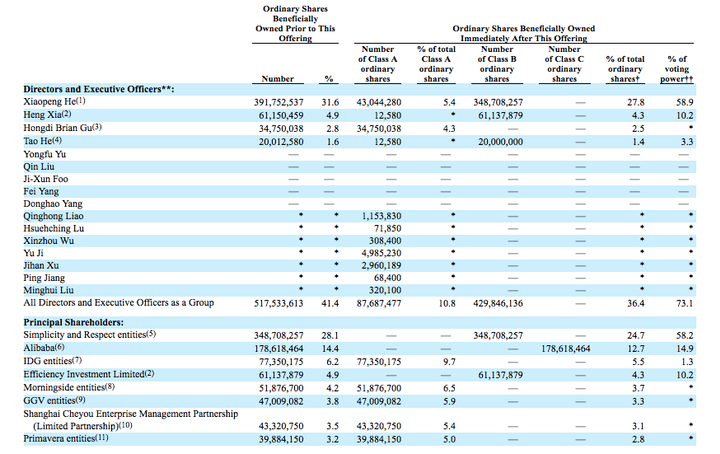Click the Xiaopeng He row name
Image resolution: width=720 pixels, height=454 pixels.
(49, 101)
